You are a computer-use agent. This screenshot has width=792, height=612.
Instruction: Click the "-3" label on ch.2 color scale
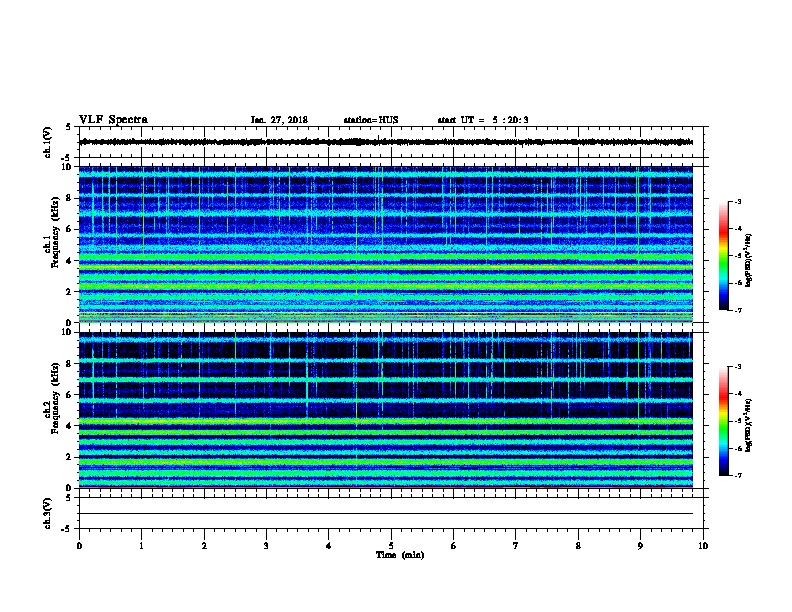pyautogui.click(x=738, y=367)
